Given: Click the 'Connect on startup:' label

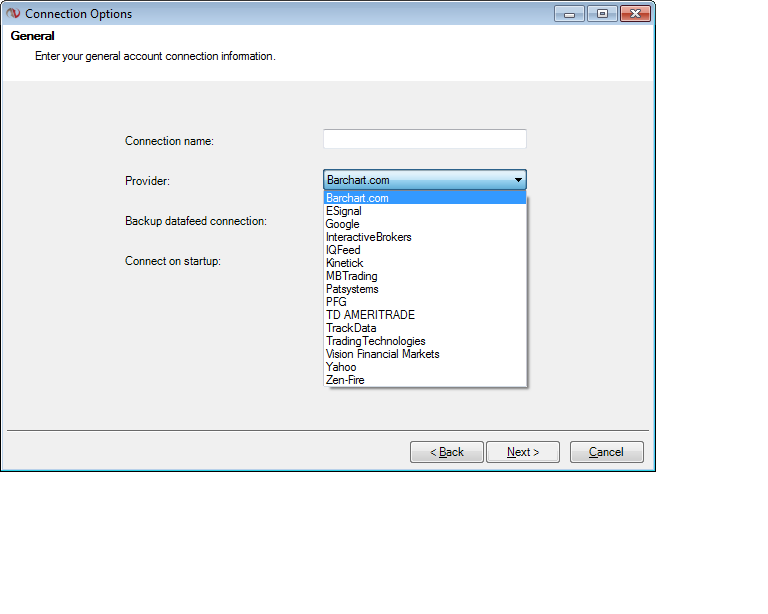Looking at the screenshot, I should [x=173, y=261].
